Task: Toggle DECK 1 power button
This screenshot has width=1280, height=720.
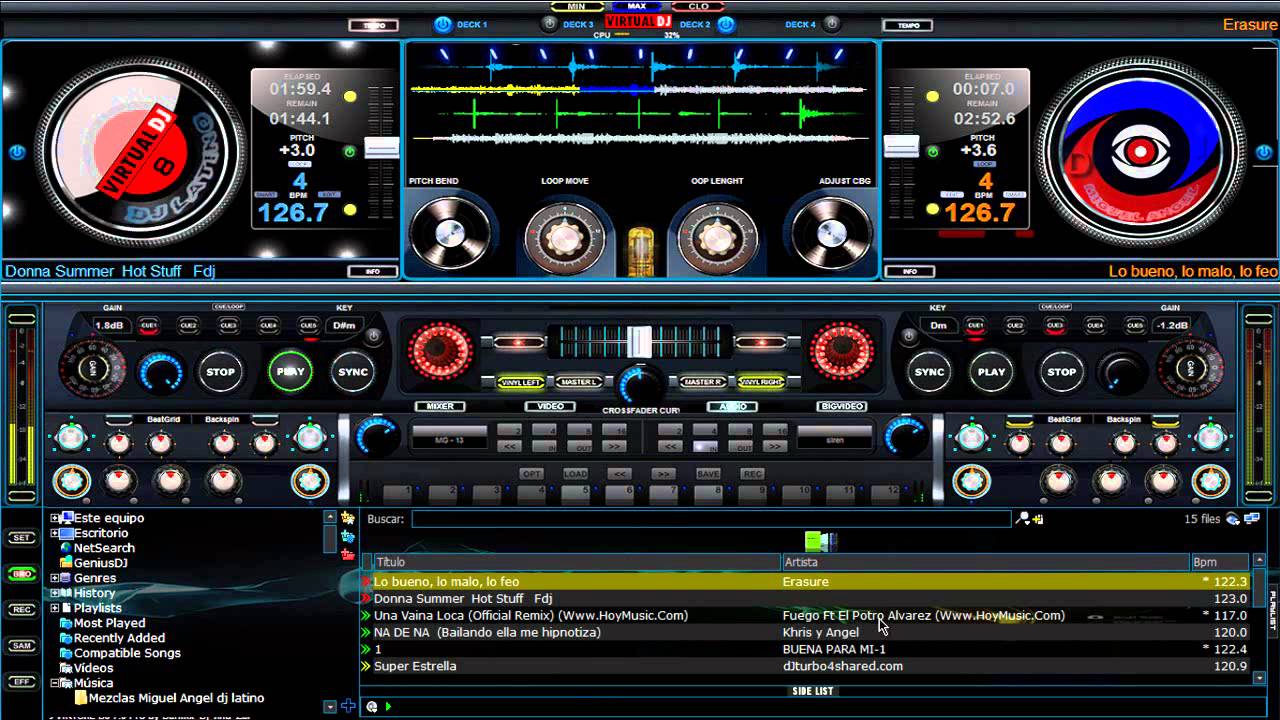Action: 443,24
